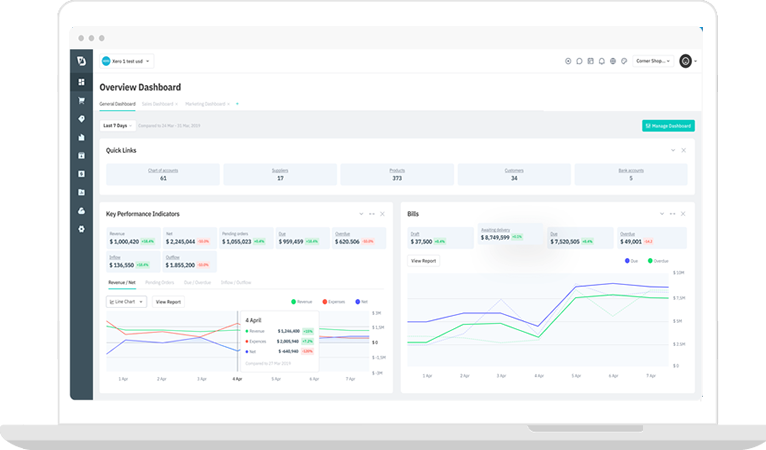Screen dimensions: 766x450
Task: Click the chat bubble icon in header
Action: (x=579, y=61)
